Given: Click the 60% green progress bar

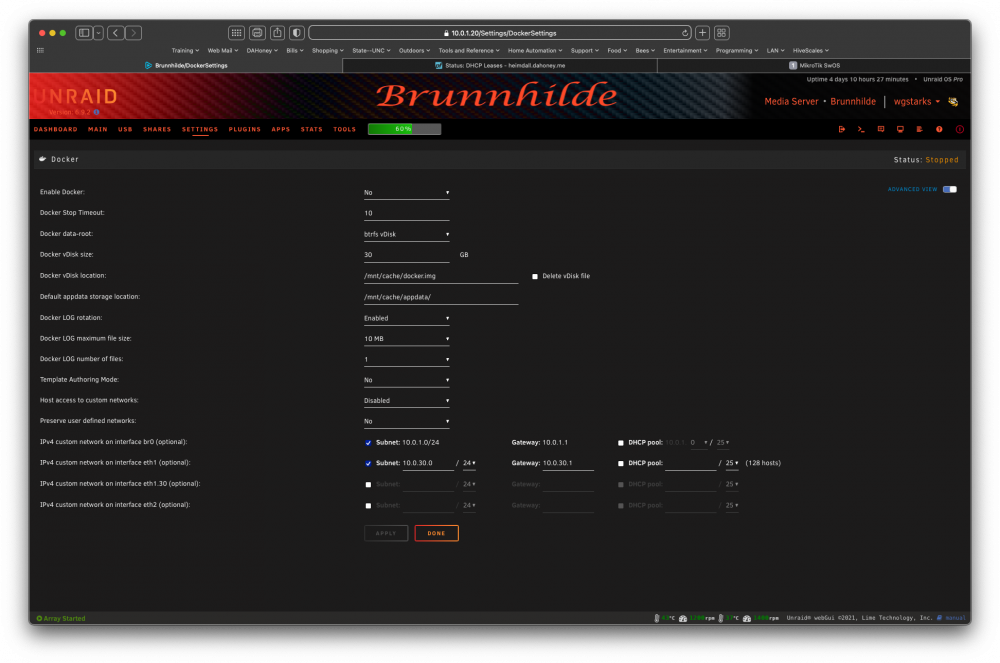Looking at the screenshot, I should [x=404, y=129].
